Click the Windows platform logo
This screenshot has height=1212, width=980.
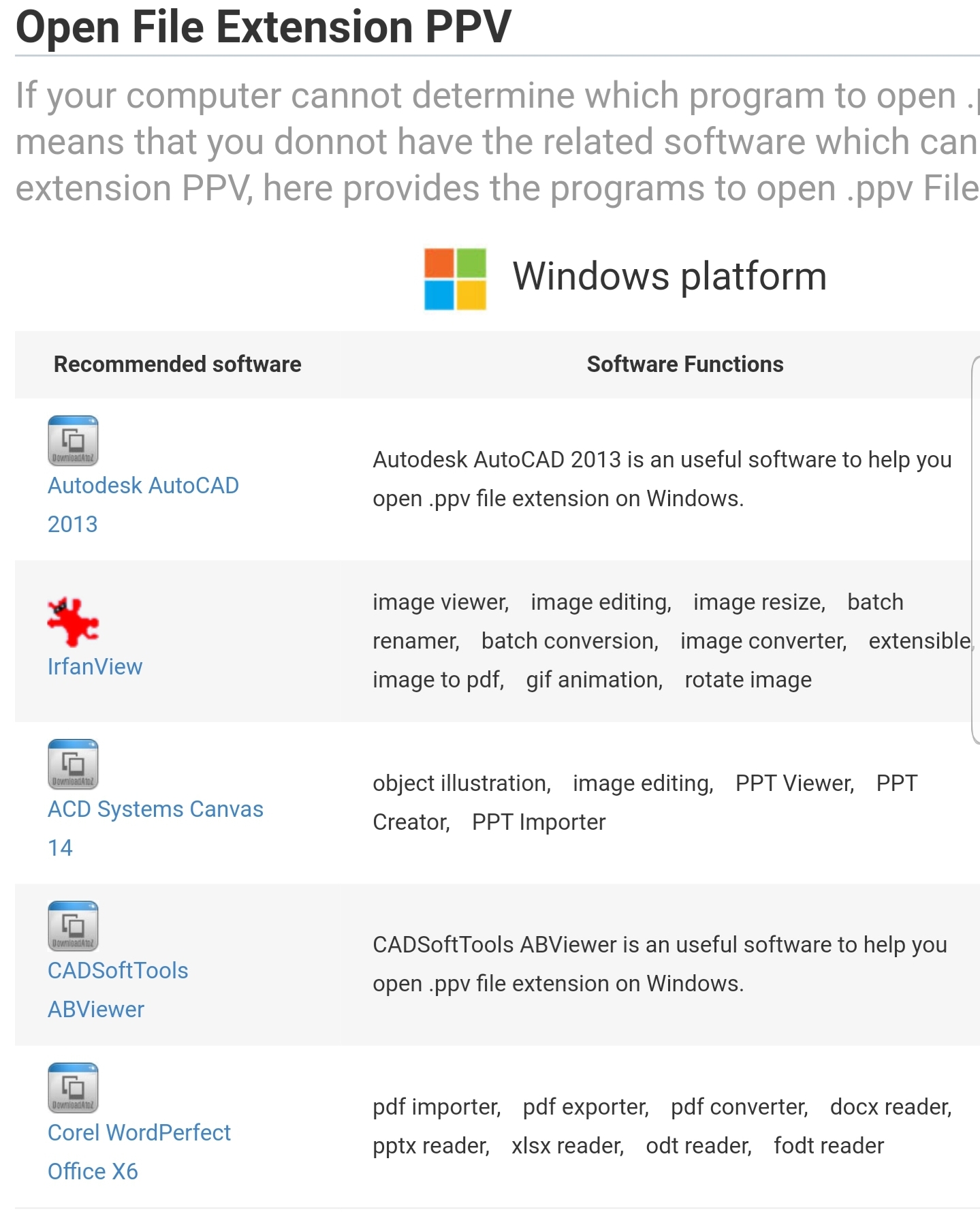pos(455,279)
